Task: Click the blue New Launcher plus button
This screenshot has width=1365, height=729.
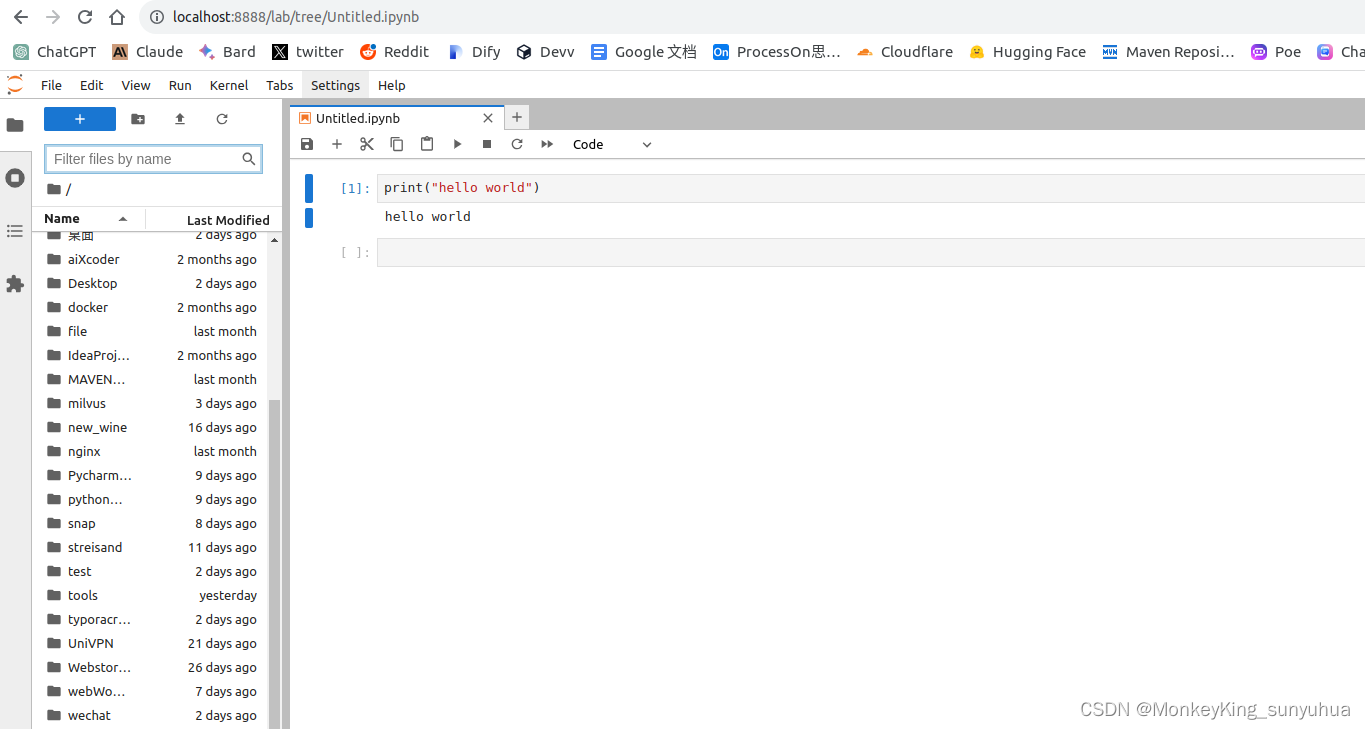Action: coord(80,119)
